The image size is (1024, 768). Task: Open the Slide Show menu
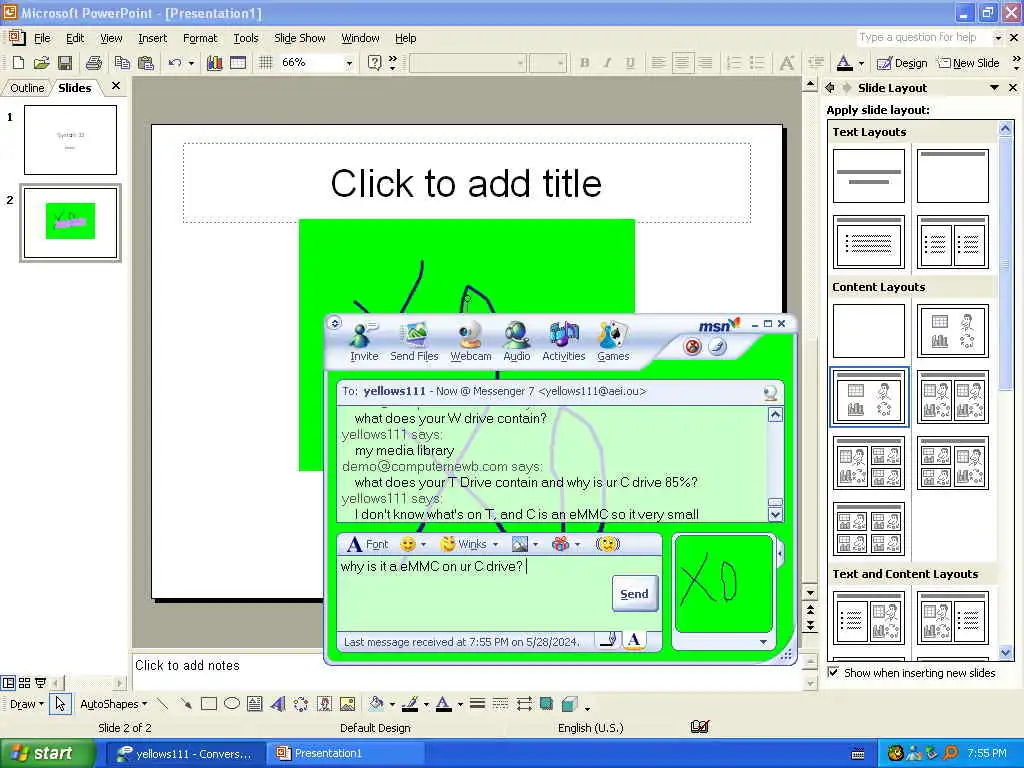tap(300, 38)
